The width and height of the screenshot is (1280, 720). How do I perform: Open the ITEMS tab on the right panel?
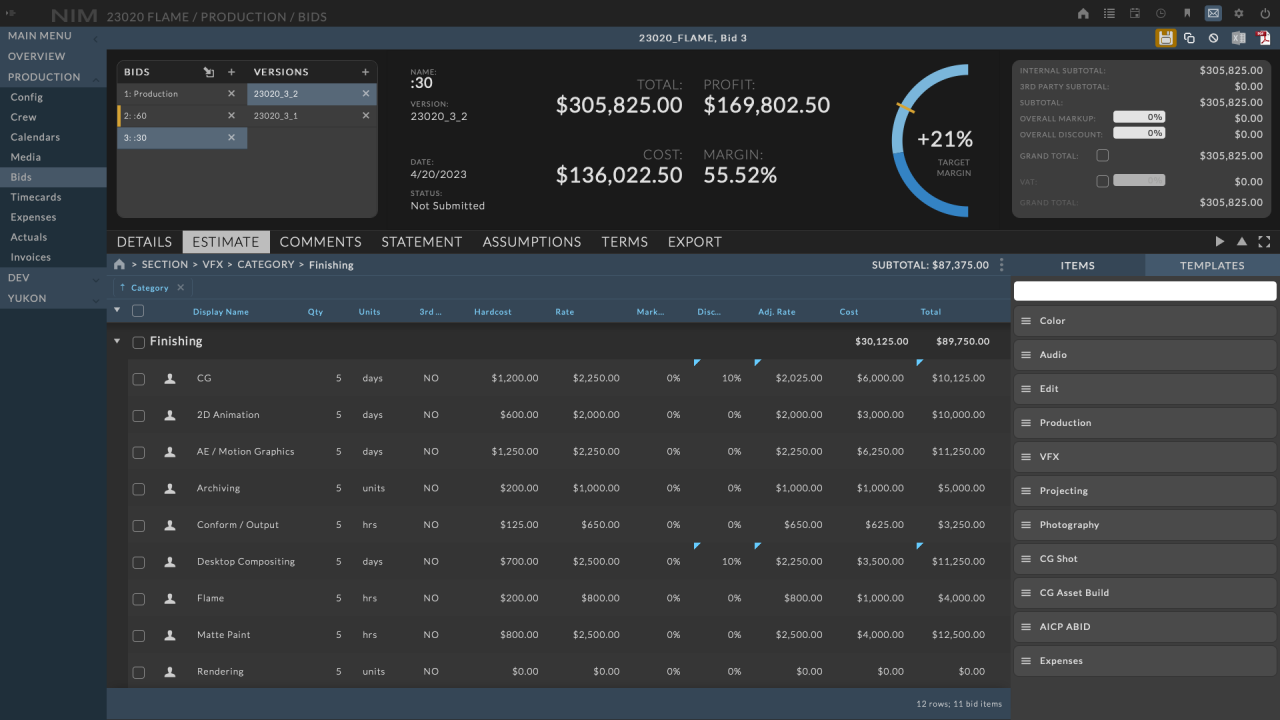tap(1077, 265)
